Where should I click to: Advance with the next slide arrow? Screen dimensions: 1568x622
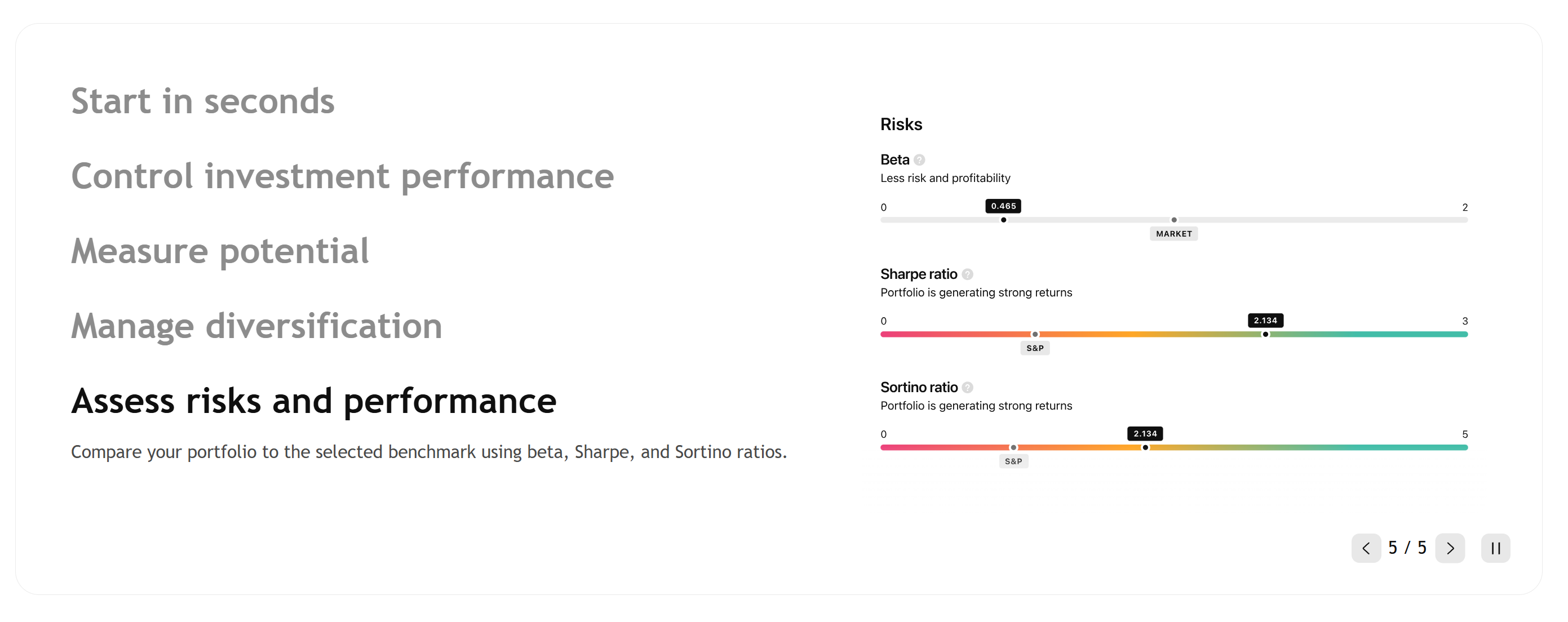[1449, 548]
